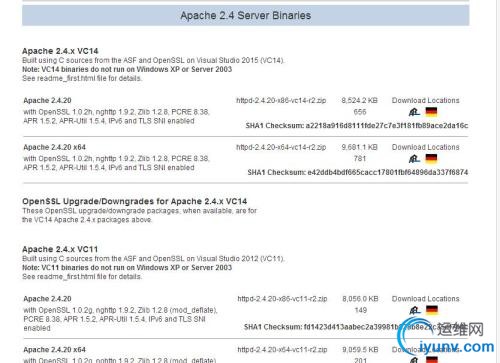The height and width of the screenshot is (363, 500).
Task: Select the Apache 2.4.x VC14 heading
Action: tap(60, 51)
